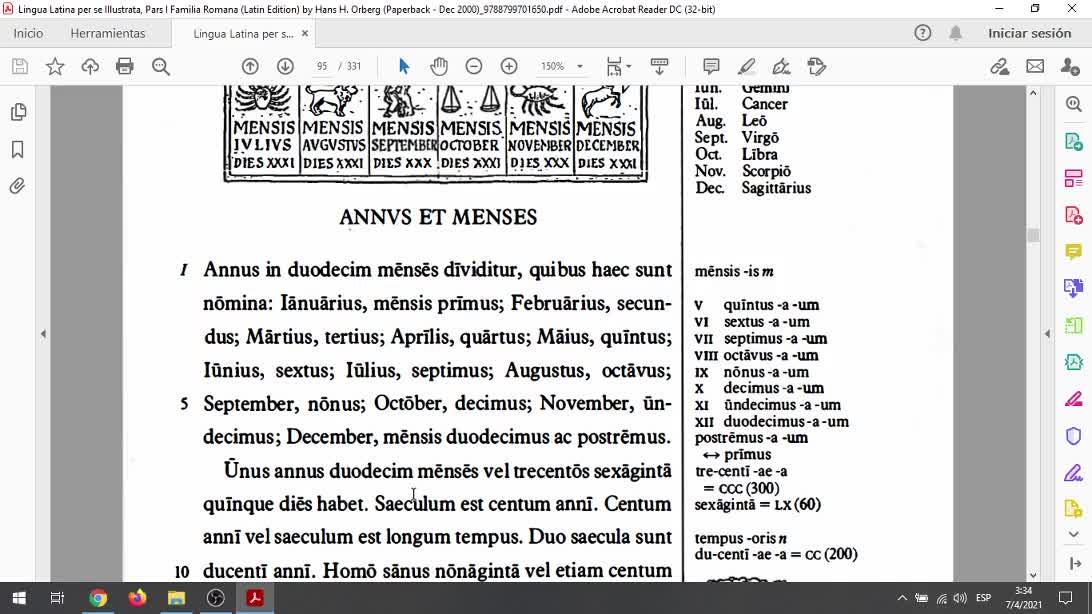The image size is (1092, 614).
Task: Open the bookmarks panel
Action: point(18,150)
